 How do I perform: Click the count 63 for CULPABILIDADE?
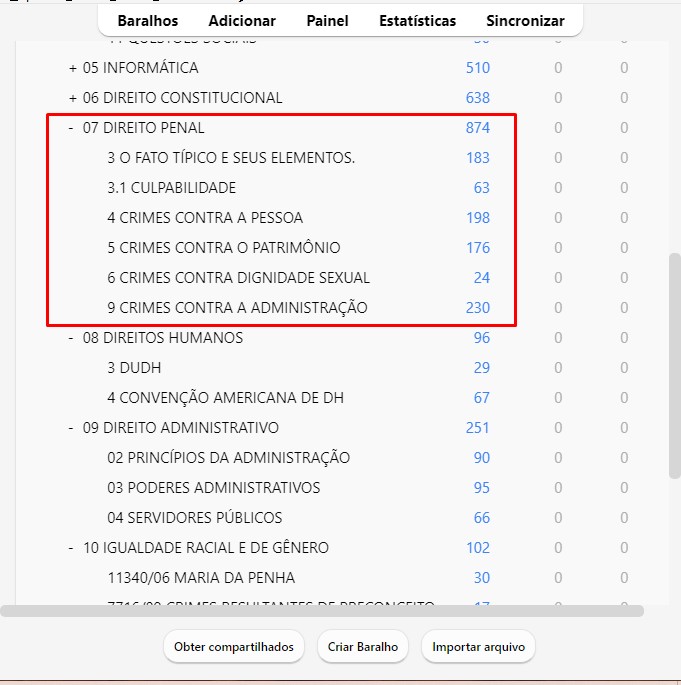[x=481, y=188]
